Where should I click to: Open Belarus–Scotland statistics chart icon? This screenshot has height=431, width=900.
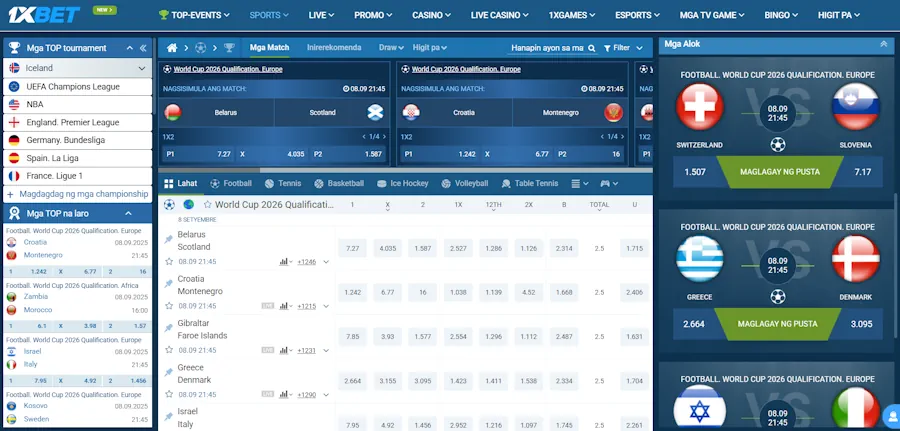coord(284,262)
